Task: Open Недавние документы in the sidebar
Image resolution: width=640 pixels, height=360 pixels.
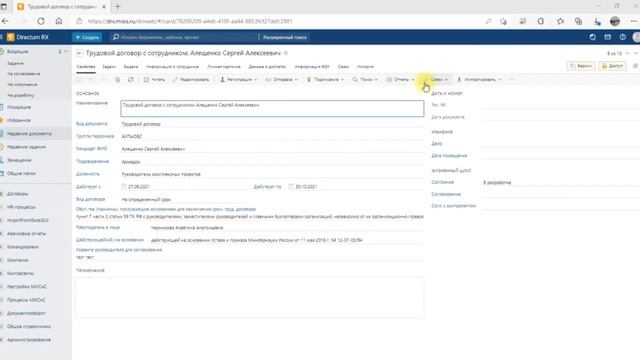Action: click(29, 133)
